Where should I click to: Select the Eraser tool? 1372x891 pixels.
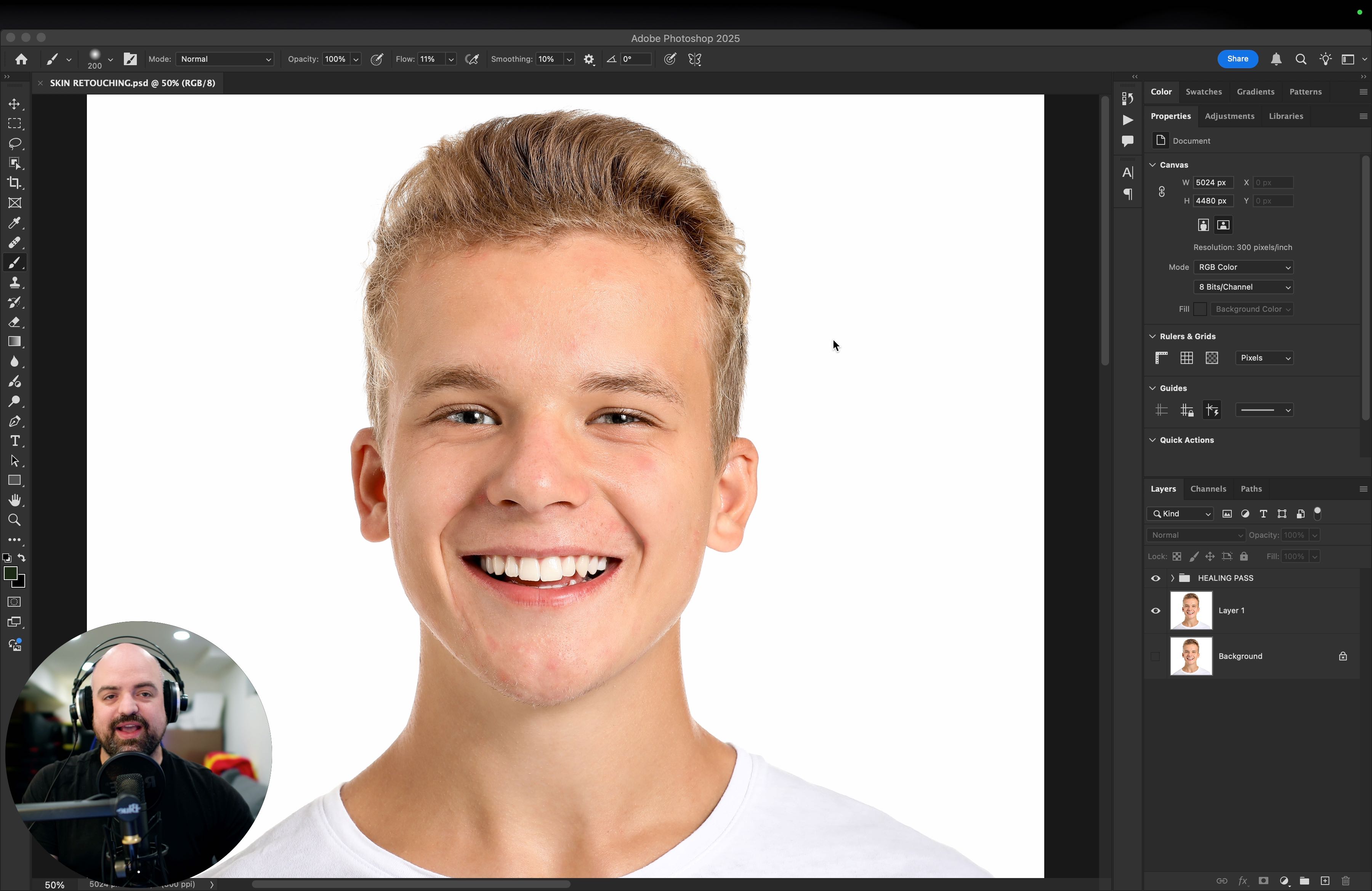coord(15,322)
